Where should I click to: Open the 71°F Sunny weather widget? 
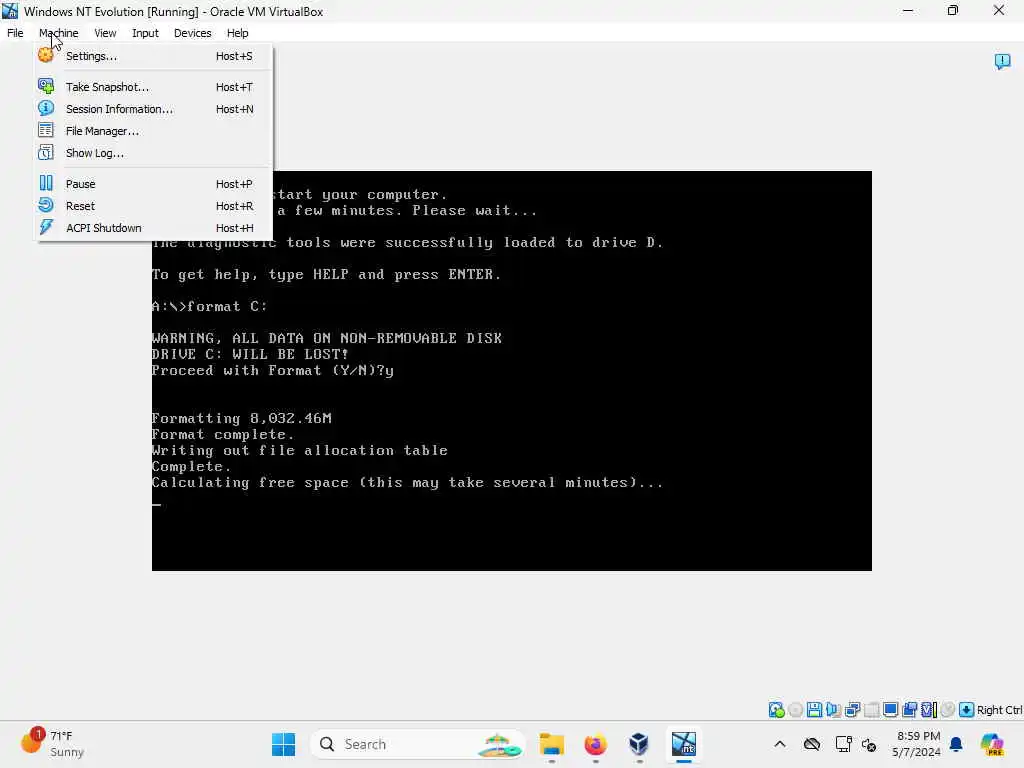click(54, 744)
